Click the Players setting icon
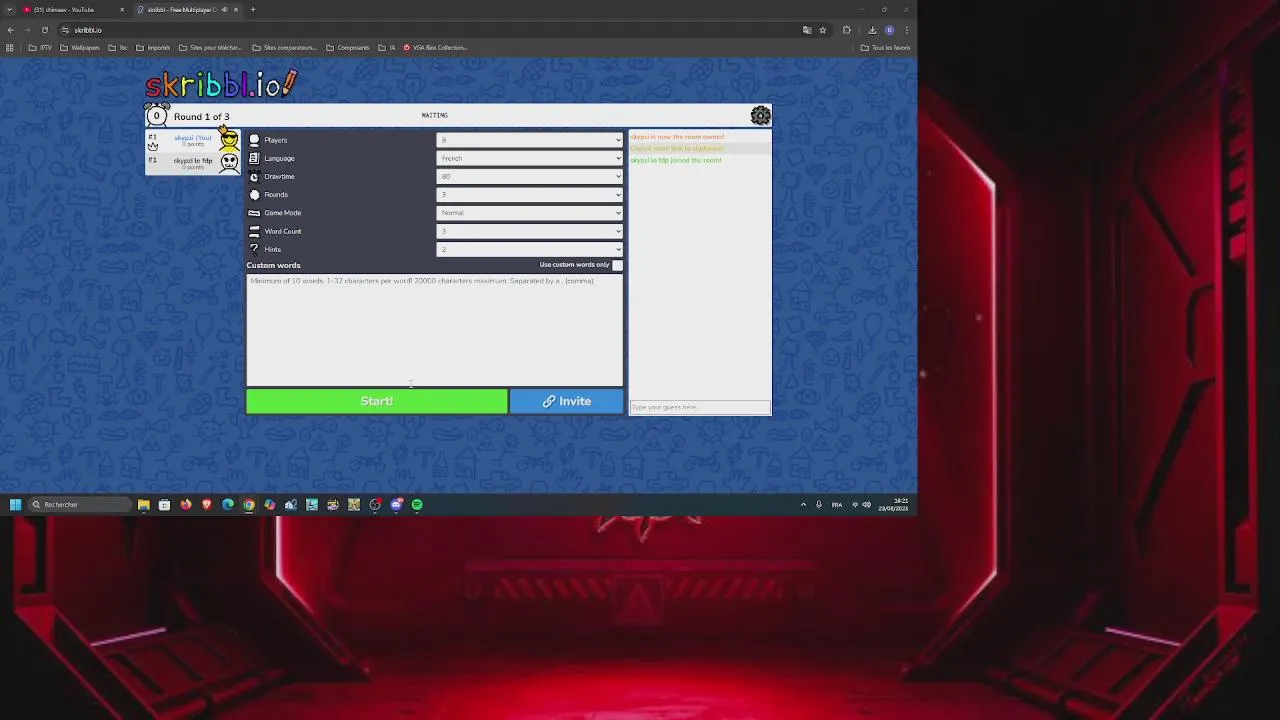The height and width of the screenshot is (720, 1280). (x=254, y=140)
